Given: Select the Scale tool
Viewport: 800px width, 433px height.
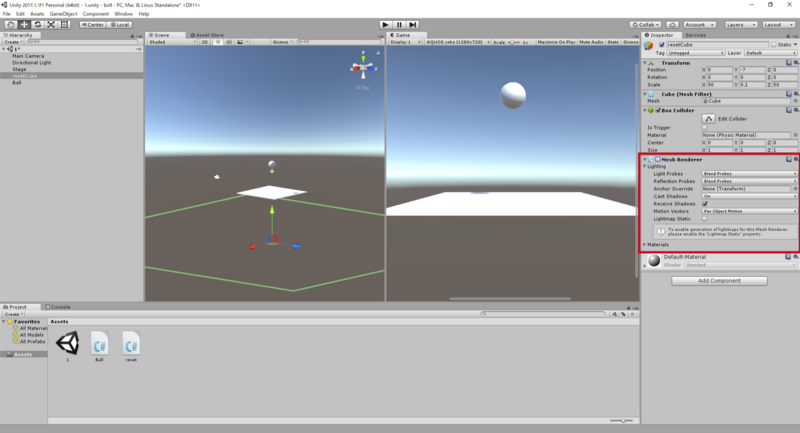Looking at the screenshot, I should coord(52,24).
